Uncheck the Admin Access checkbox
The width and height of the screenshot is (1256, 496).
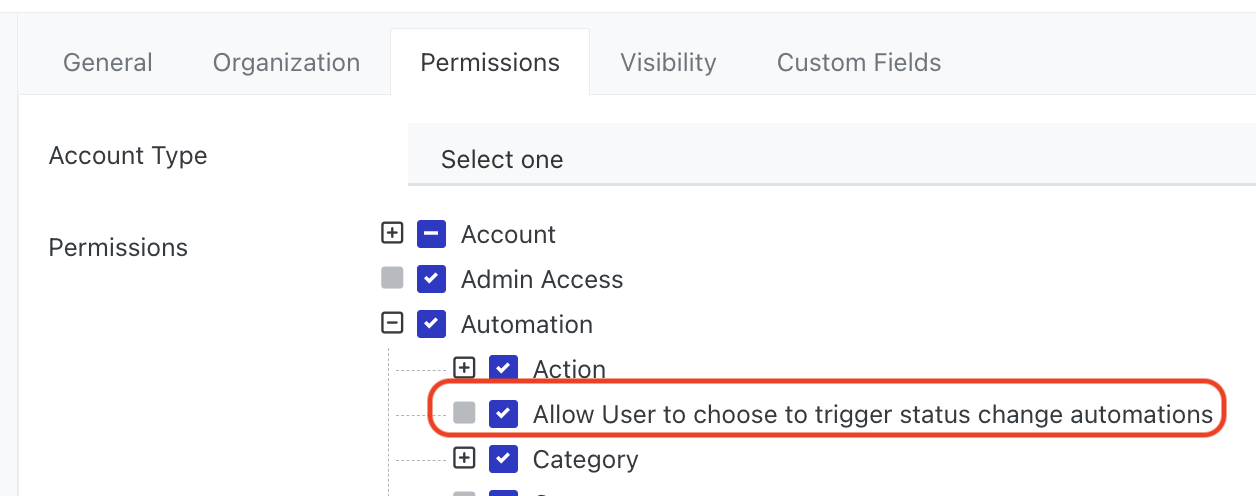click(x=431, y=279)
